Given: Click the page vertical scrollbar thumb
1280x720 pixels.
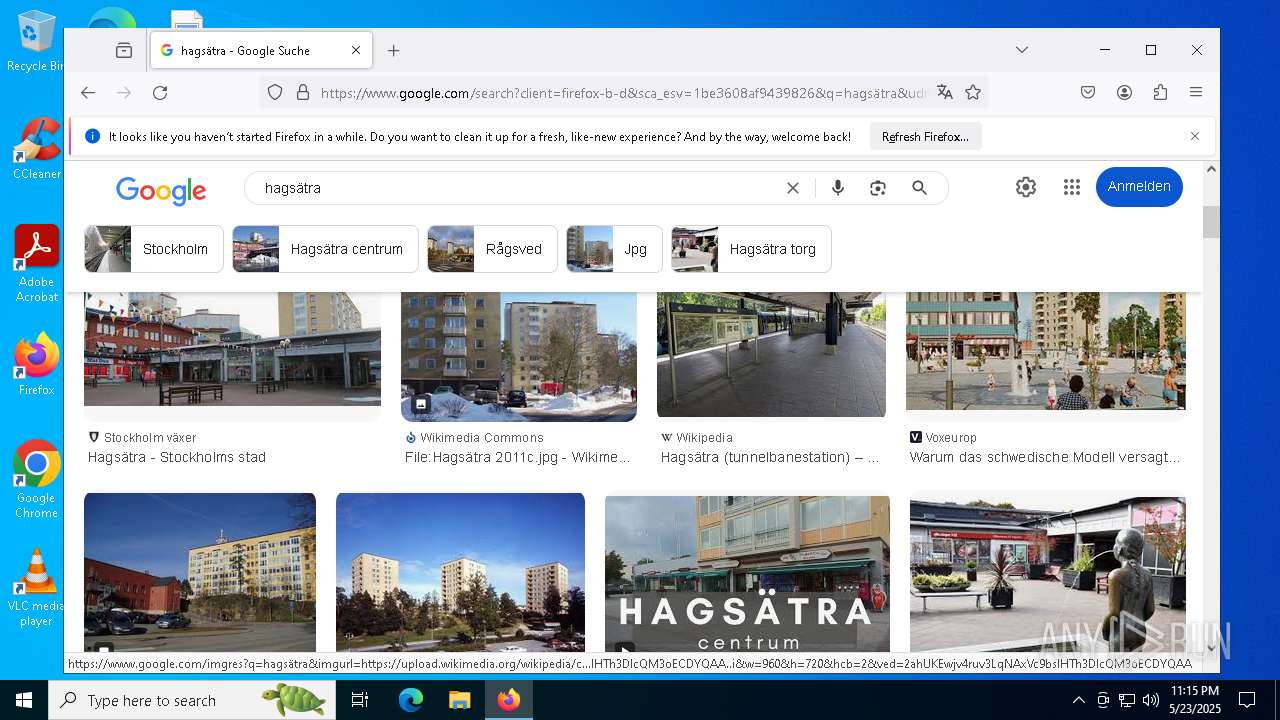Looking at the screenshot, I should 1211,222.
